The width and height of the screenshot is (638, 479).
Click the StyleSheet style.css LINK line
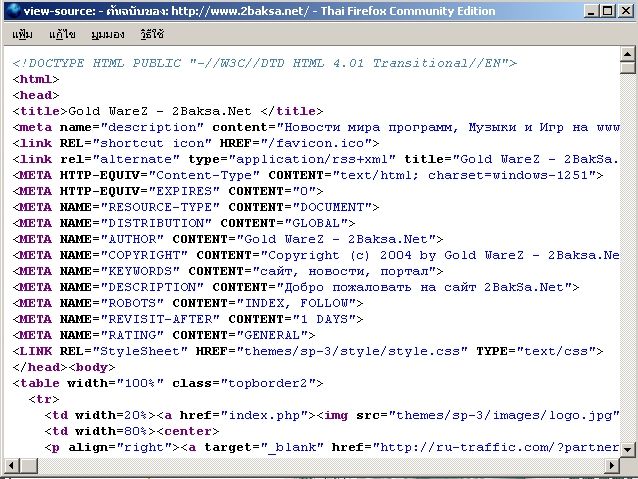point(308,351)
